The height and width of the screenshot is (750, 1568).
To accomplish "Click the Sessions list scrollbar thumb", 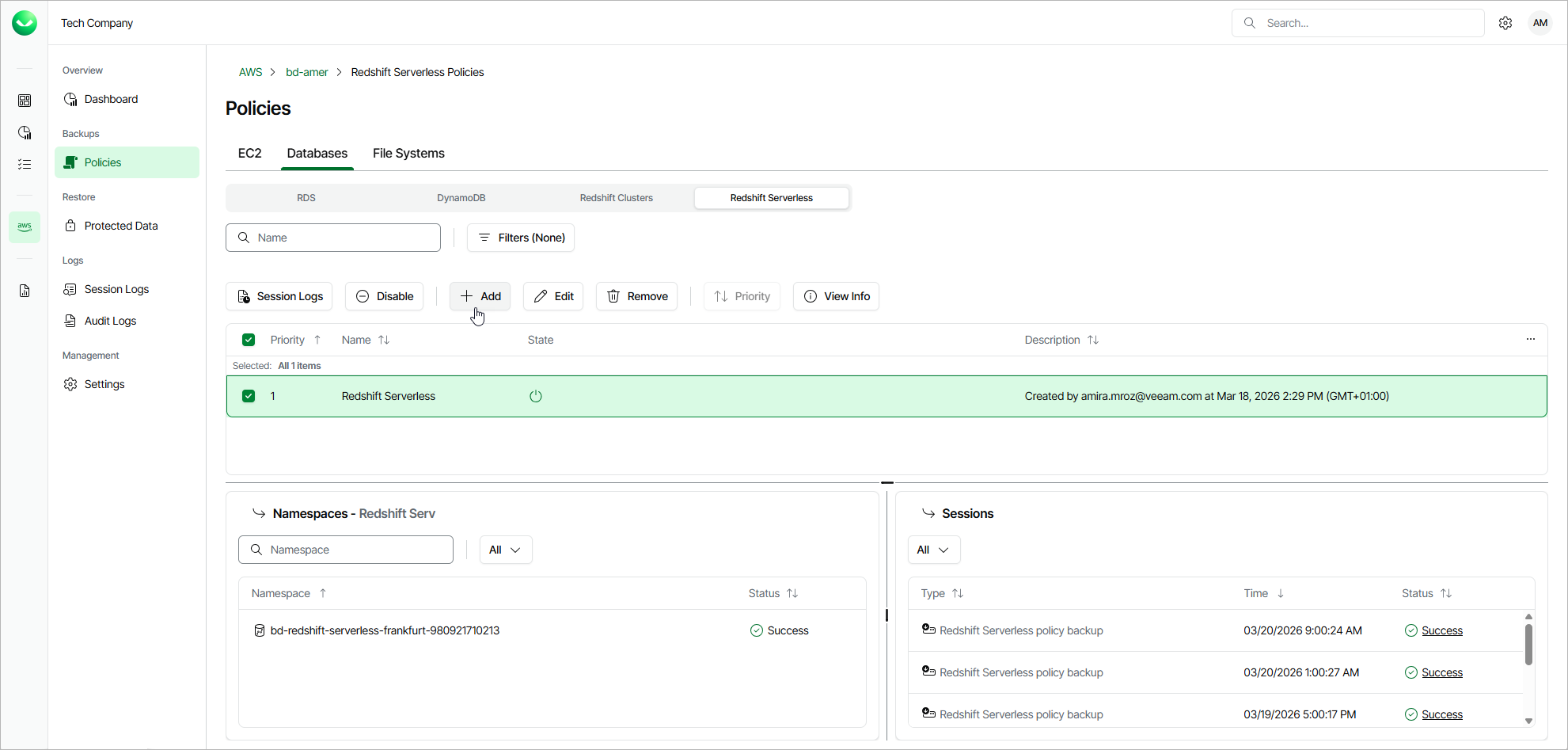I will pos(1528,644).
